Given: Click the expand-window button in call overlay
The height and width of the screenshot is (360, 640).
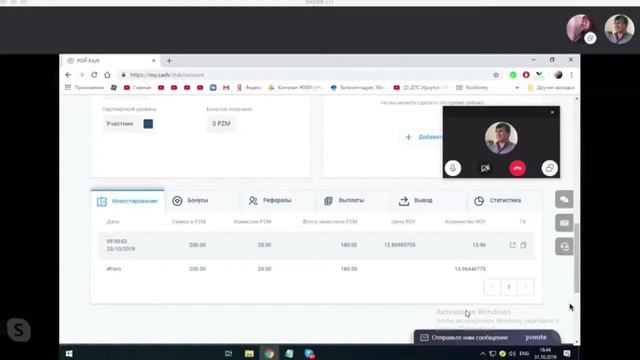Looking at the screenshot, I should (549, 168).
